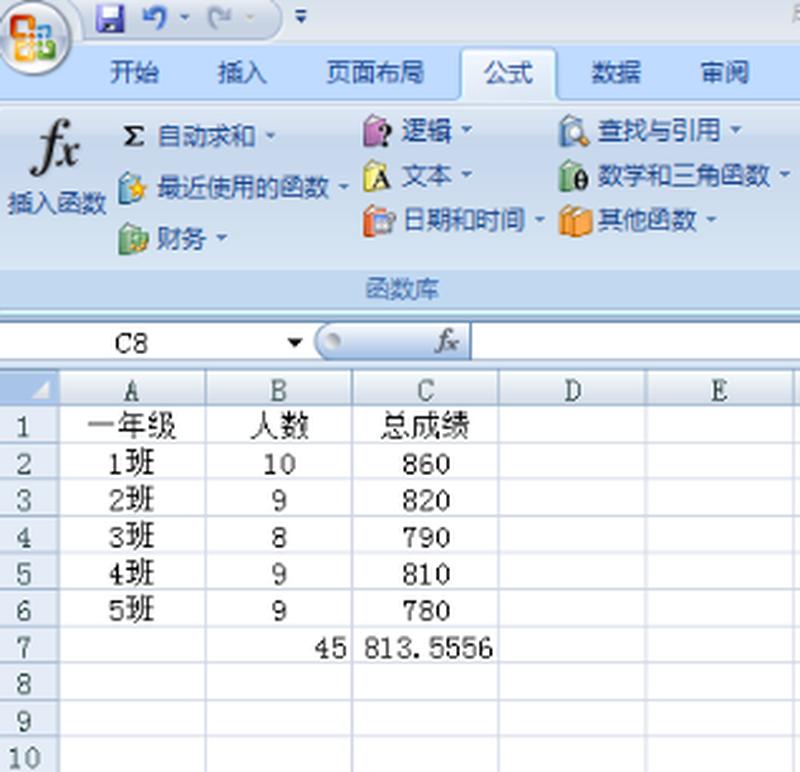Select the cell labeled 5班
The image size is (800, 772).
coord(132,610)
